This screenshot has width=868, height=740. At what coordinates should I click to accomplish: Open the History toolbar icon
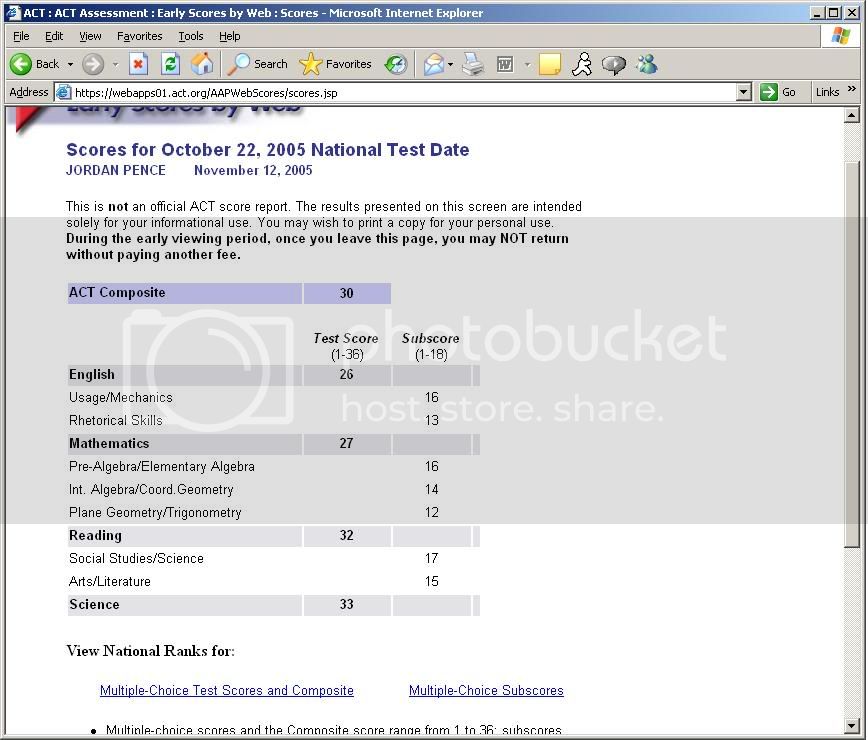(x=396, y=64)
